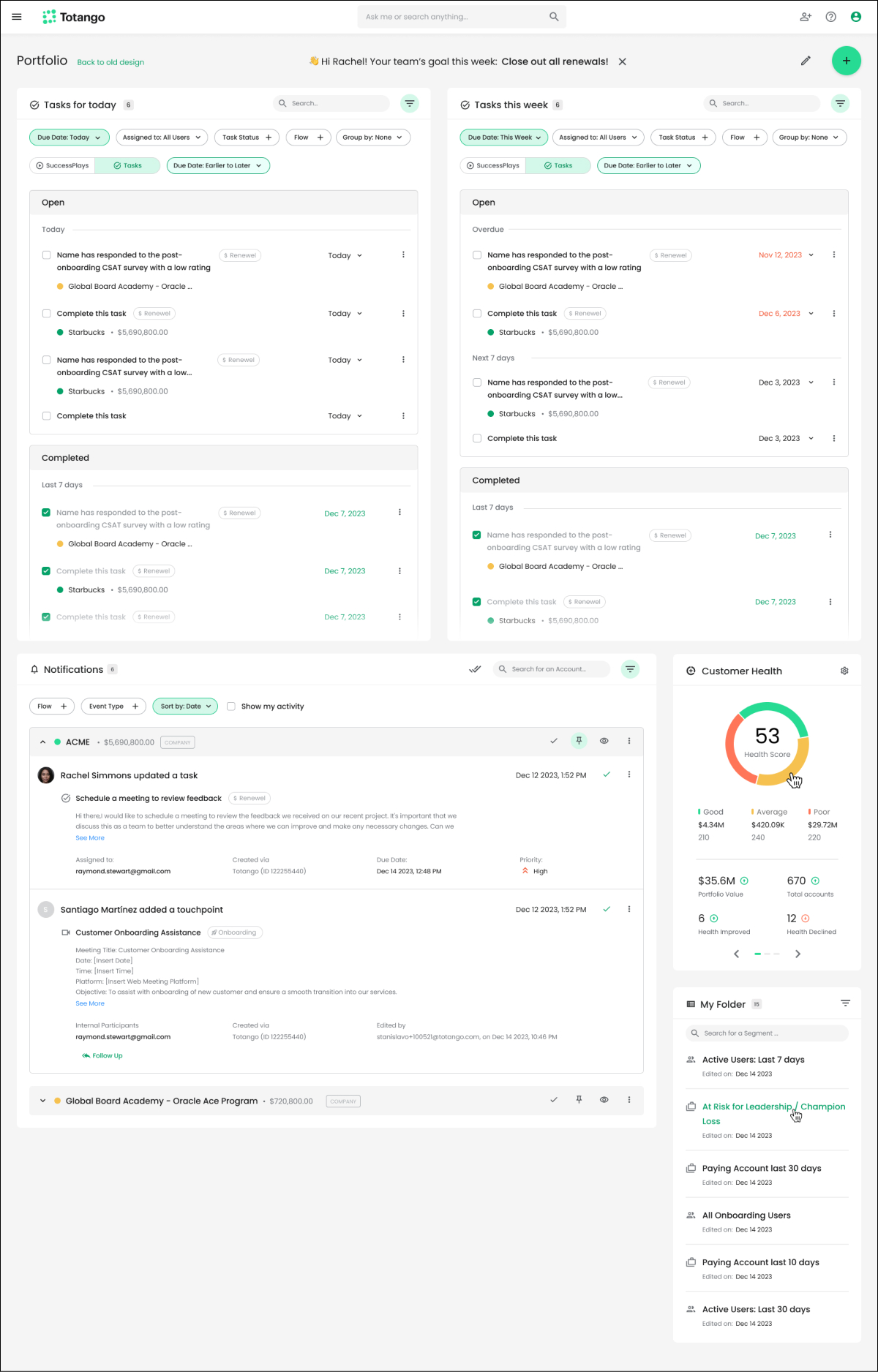Click the Follow Up button
This screenshot has height=1372, width=878.
(x=102, y=1055)
